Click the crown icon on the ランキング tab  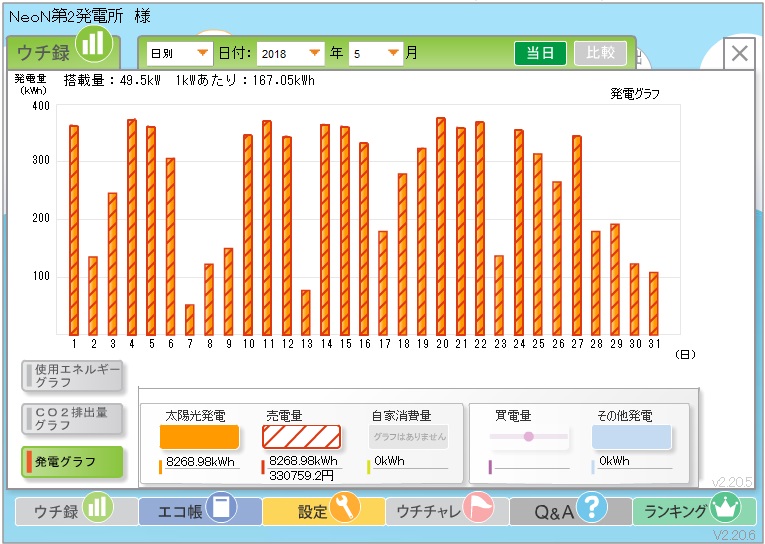[x=725, y=507]
